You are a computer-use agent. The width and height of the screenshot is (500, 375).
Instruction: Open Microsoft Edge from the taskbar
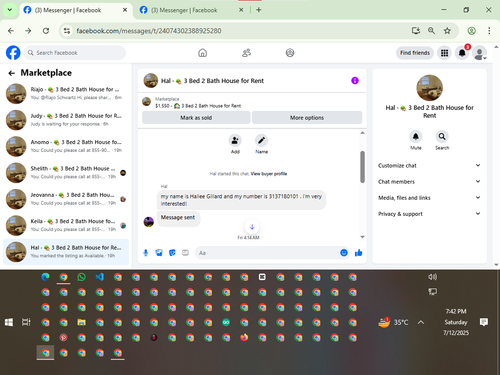pos(45,277)
